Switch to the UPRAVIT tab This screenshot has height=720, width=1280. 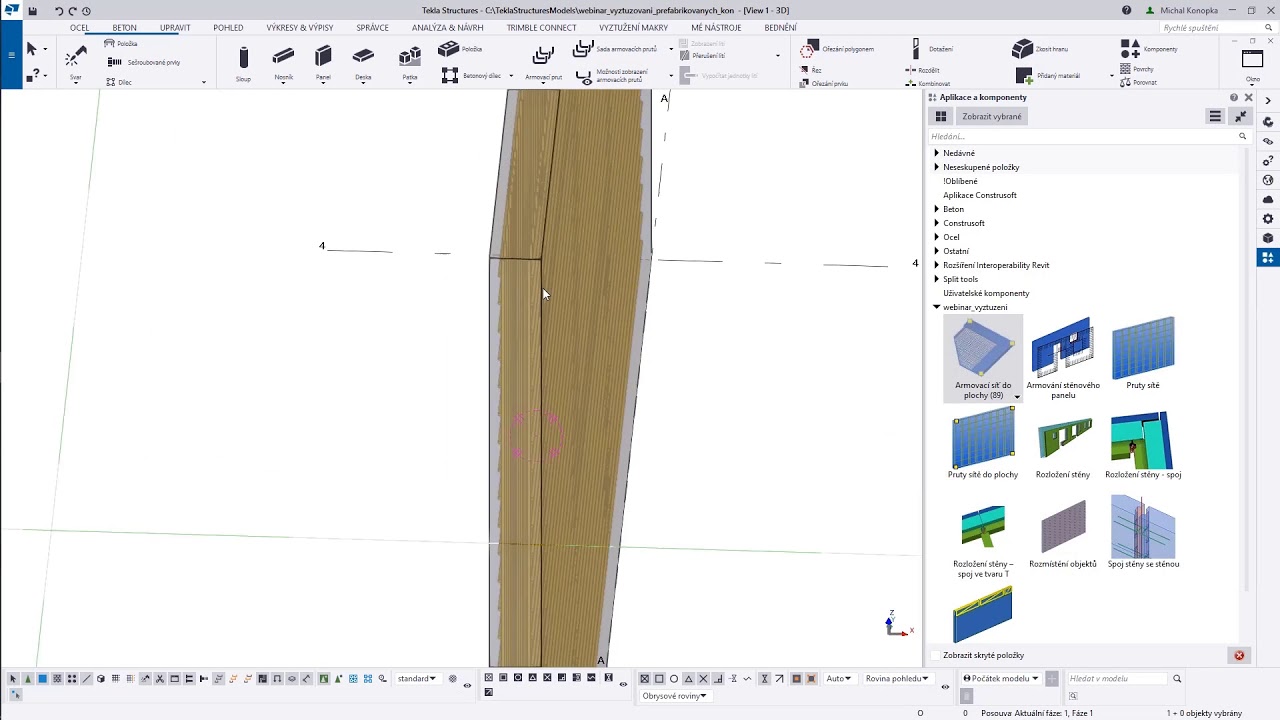[x=175, y=28]
